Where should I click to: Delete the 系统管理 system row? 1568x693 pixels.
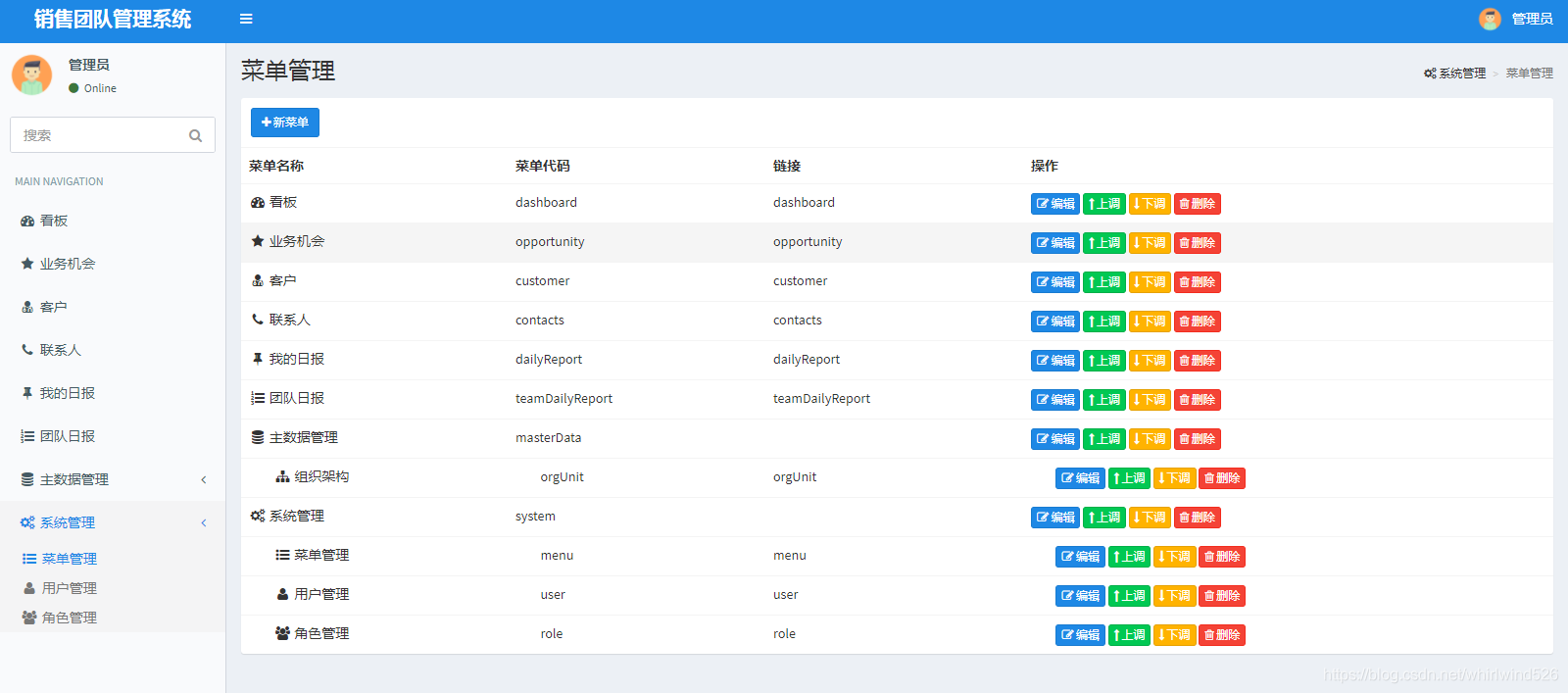point(1198,518)
